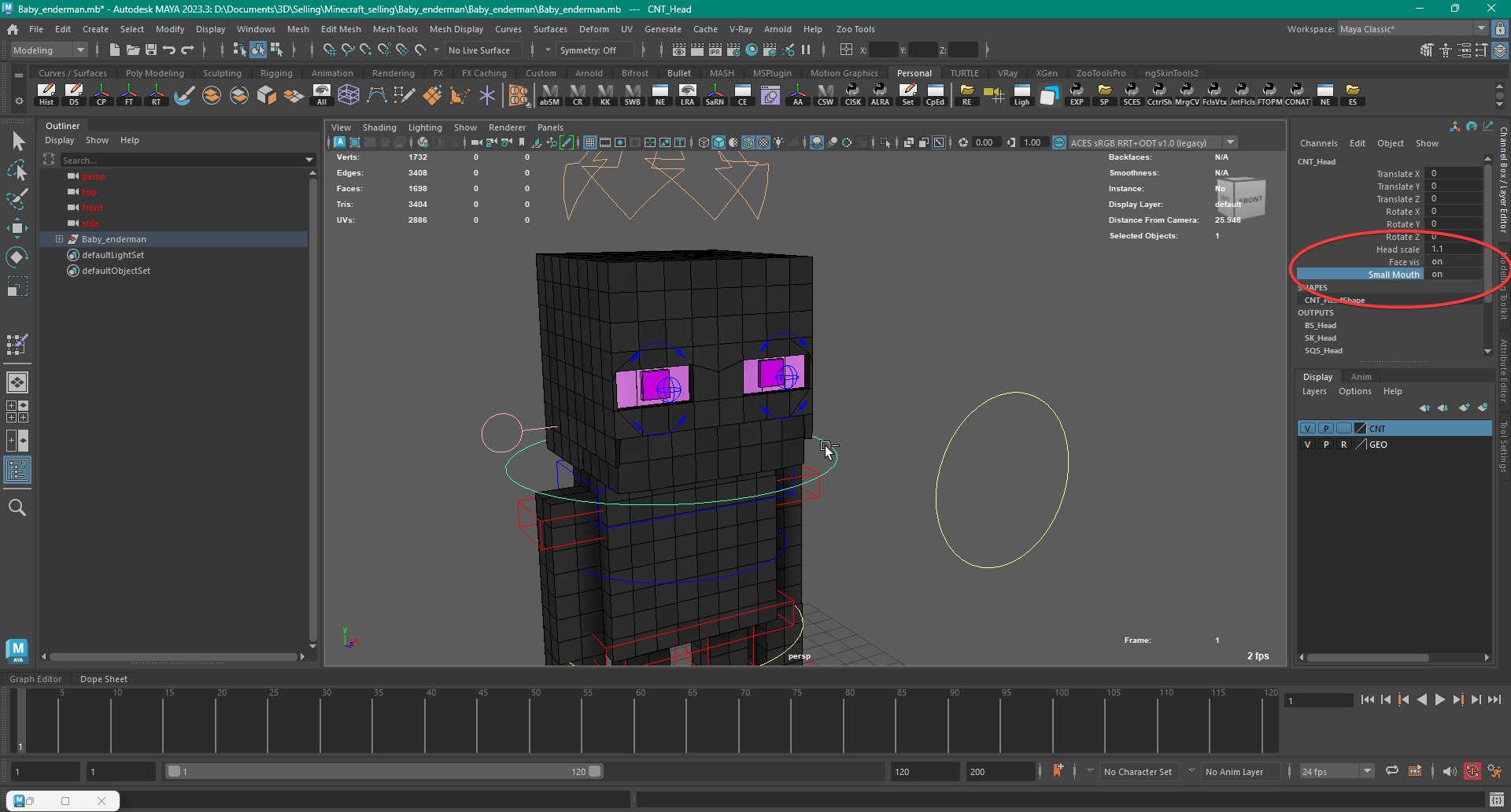Screen dimensions: 1511x812
Task: Click the RT shelf button
Action: click(156, 95)
